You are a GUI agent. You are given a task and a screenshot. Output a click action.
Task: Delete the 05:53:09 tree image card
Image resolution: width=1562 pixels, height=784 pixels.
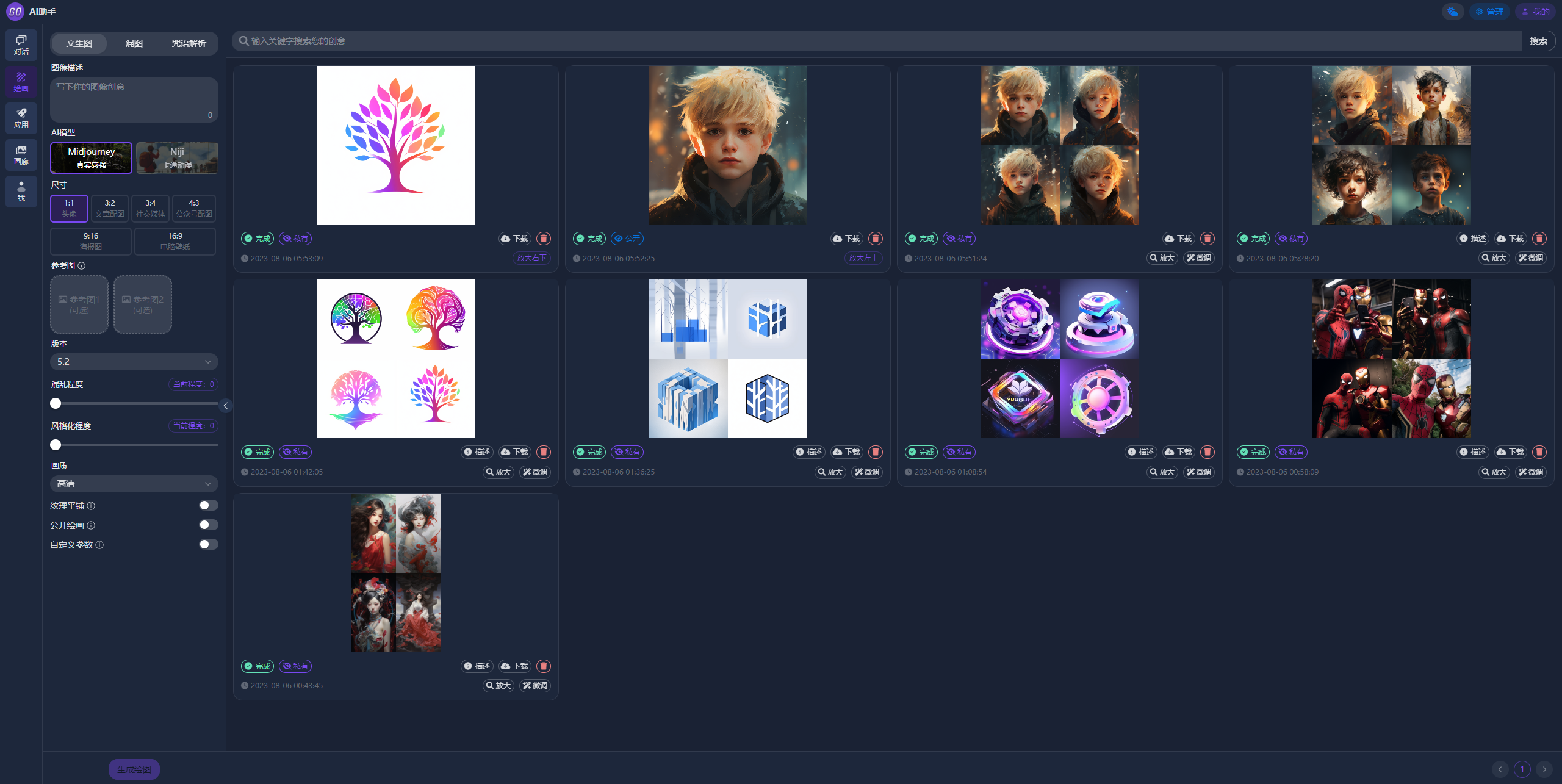tap(544, 239)
